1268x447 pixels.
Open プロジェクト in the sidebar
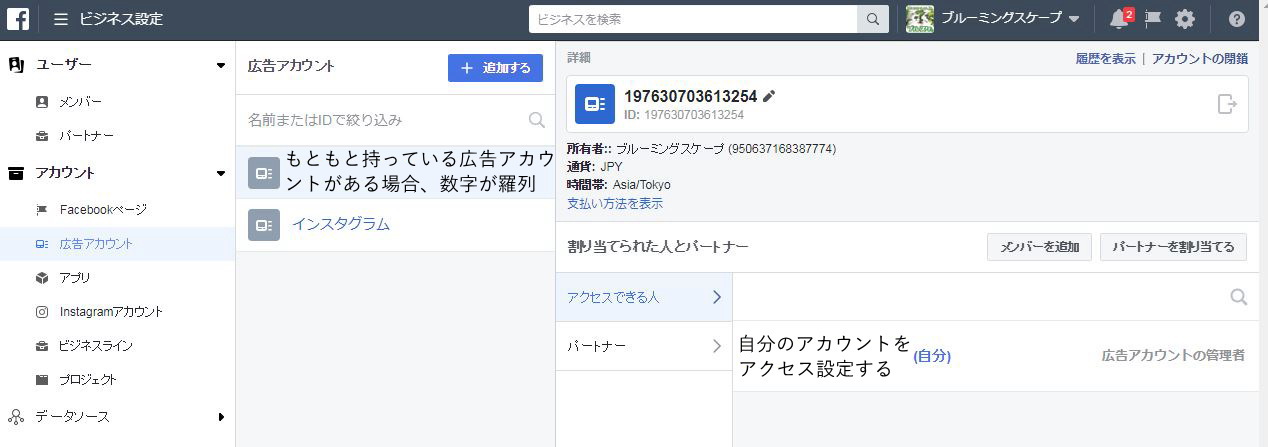[88, 379]
